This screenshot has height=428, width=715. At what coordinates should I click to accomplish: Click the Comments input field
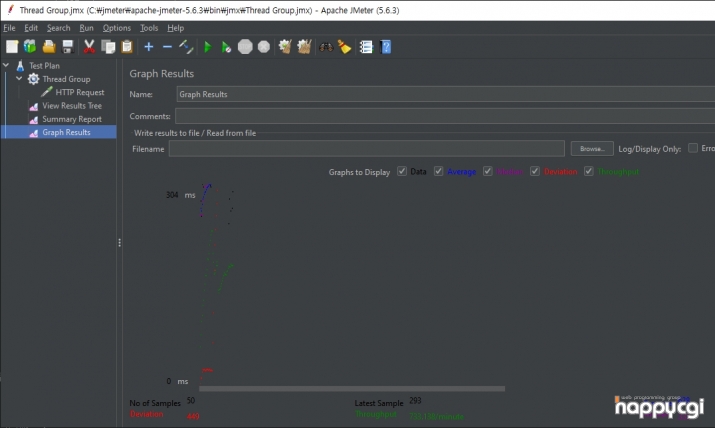coord(445,116)
